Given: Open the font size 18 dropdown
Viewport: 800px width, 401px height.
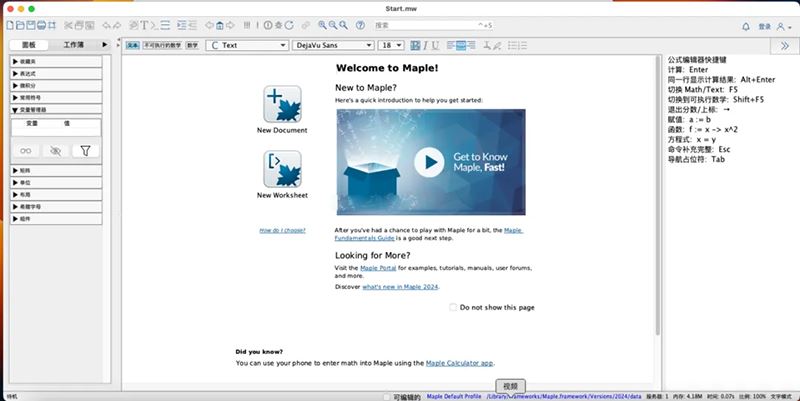Looking at the screenshot, I should 391,45.
